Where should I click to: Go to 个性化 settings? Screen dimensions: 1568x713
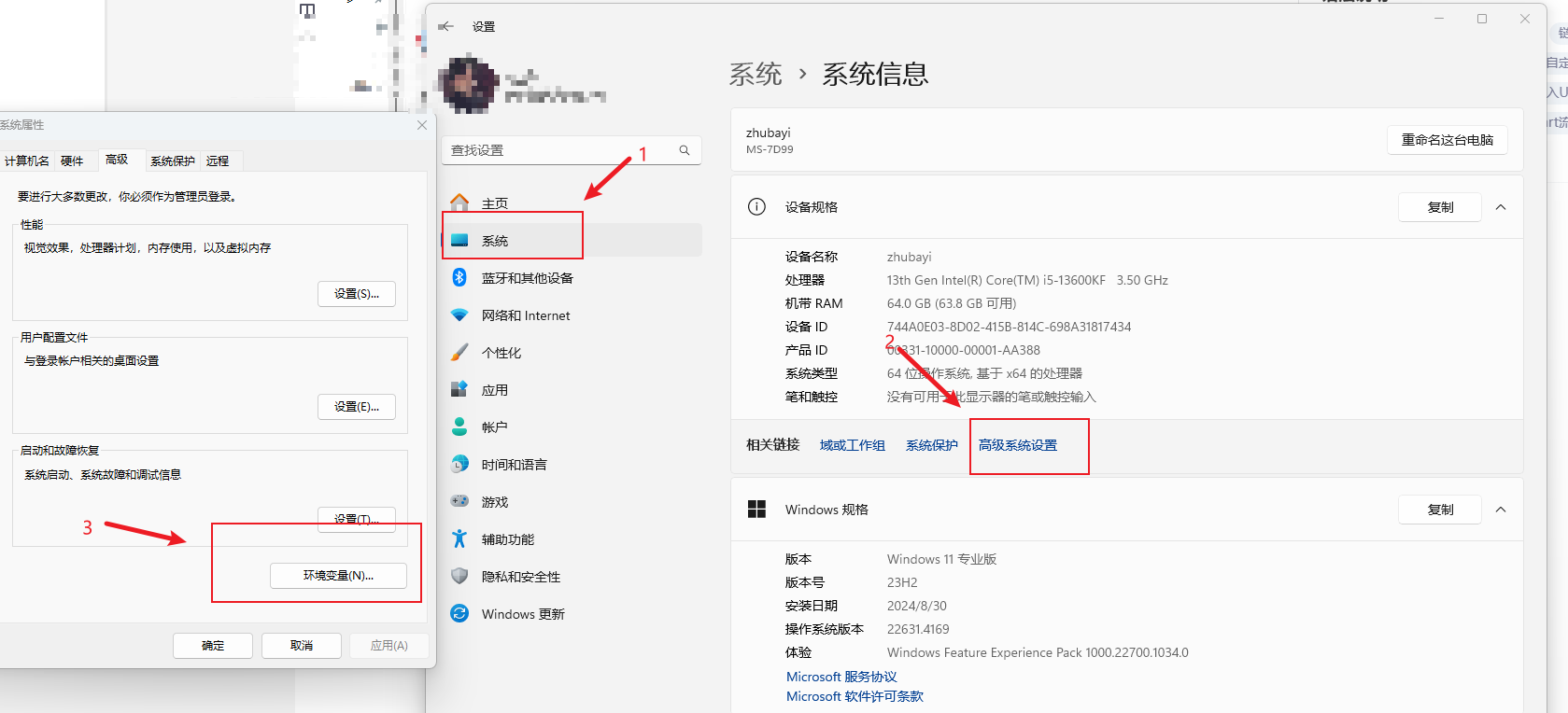pos(572,353)
